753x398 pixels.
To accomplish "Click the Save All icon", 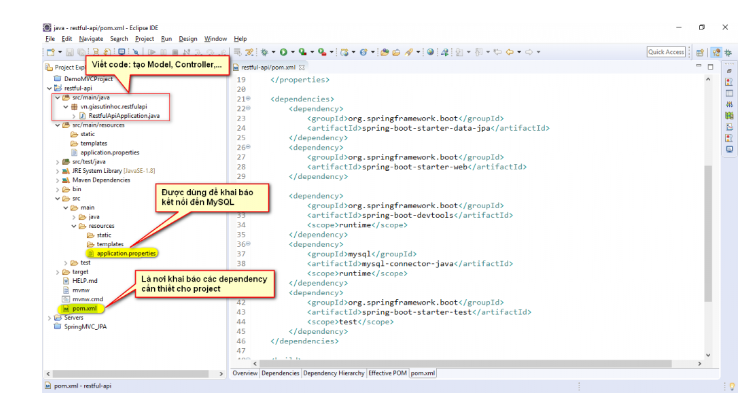I will pyautogui.click(x=81, y=52).
